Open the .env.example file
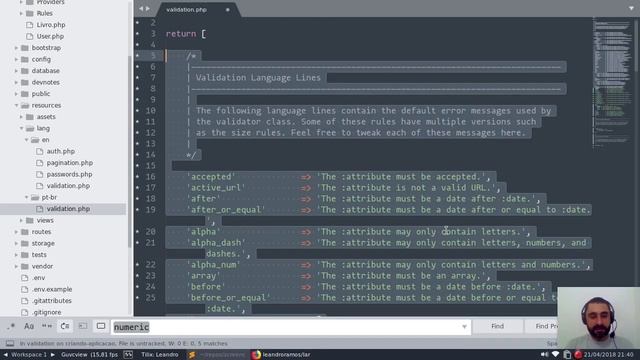Screen dimensions: 640x360 (x=52, y=289)
